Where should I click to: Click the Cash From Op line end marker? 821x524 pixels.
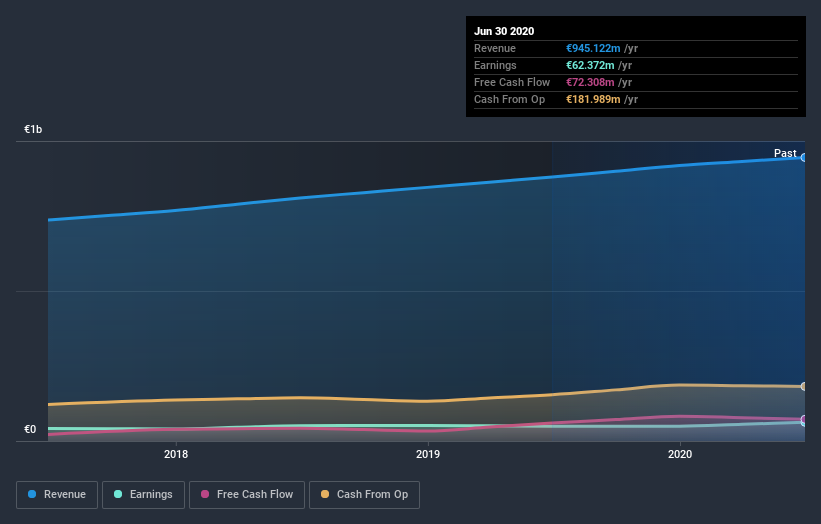click(803, 386)
